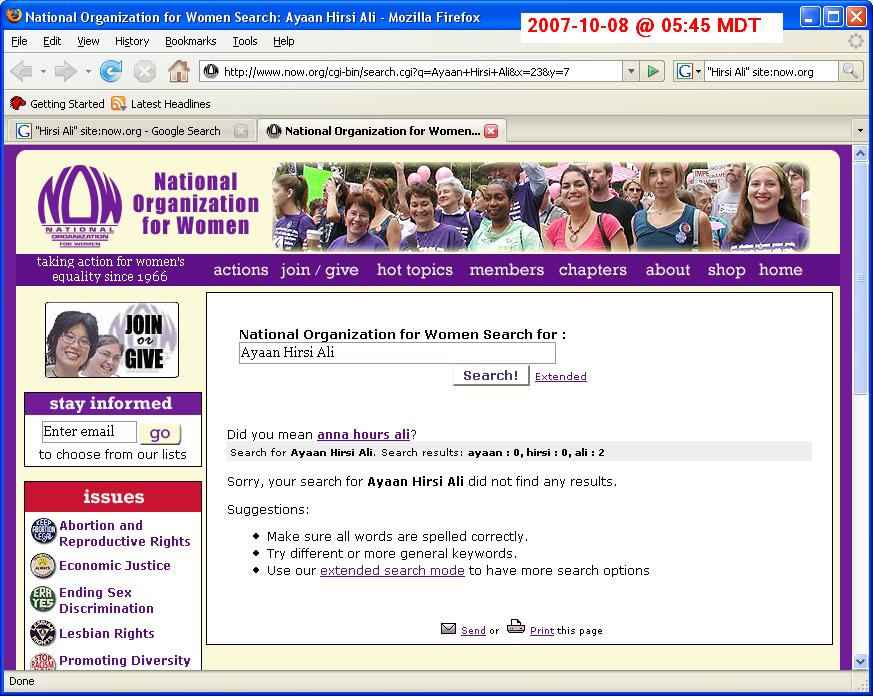Screen dimensions: 873x697
Task: Click the Print link
Action: click(x=542, y=630)
